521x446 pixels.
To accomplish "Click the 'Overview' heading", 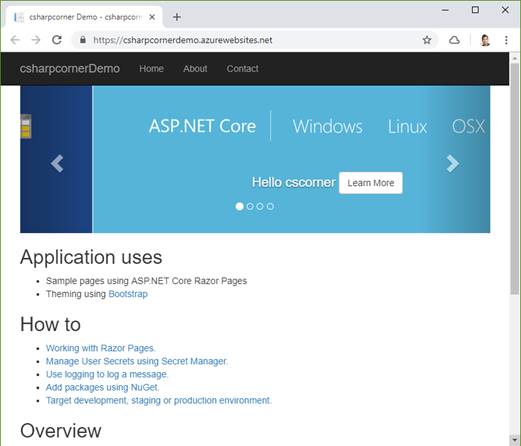I will (x=61, y=431).
